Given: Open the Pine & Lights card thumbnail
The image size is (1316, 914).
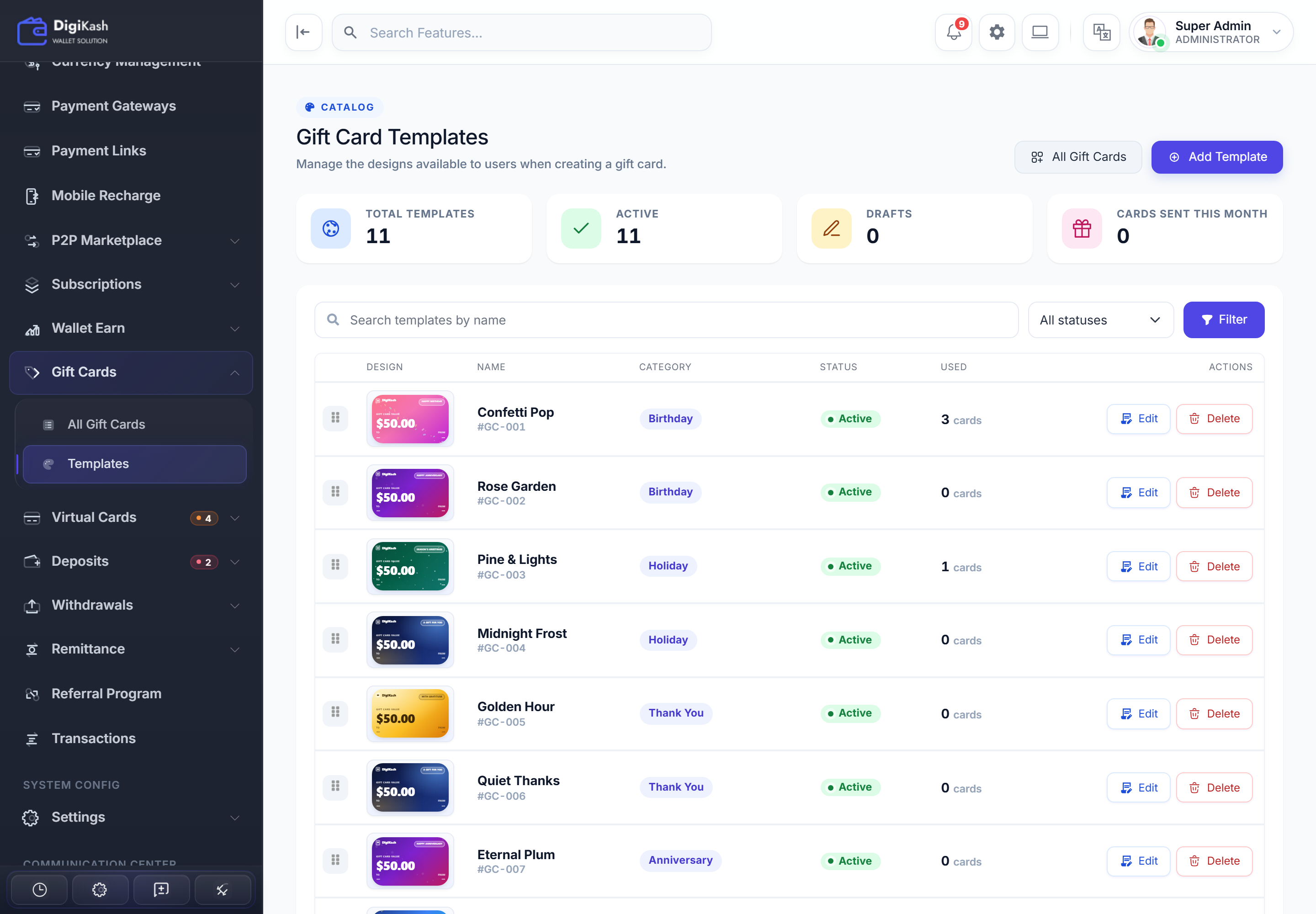Looking at the screenshot, I should pyautogui.click(x=410, y=566).
